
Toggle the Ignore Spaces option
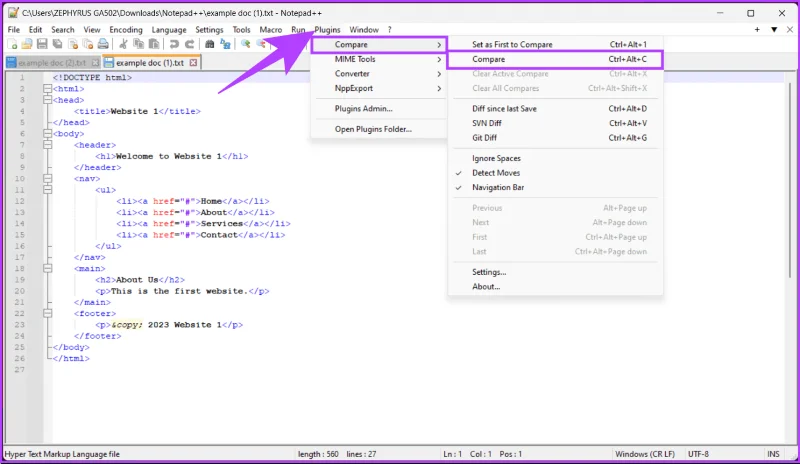click(x=555, y=158)
